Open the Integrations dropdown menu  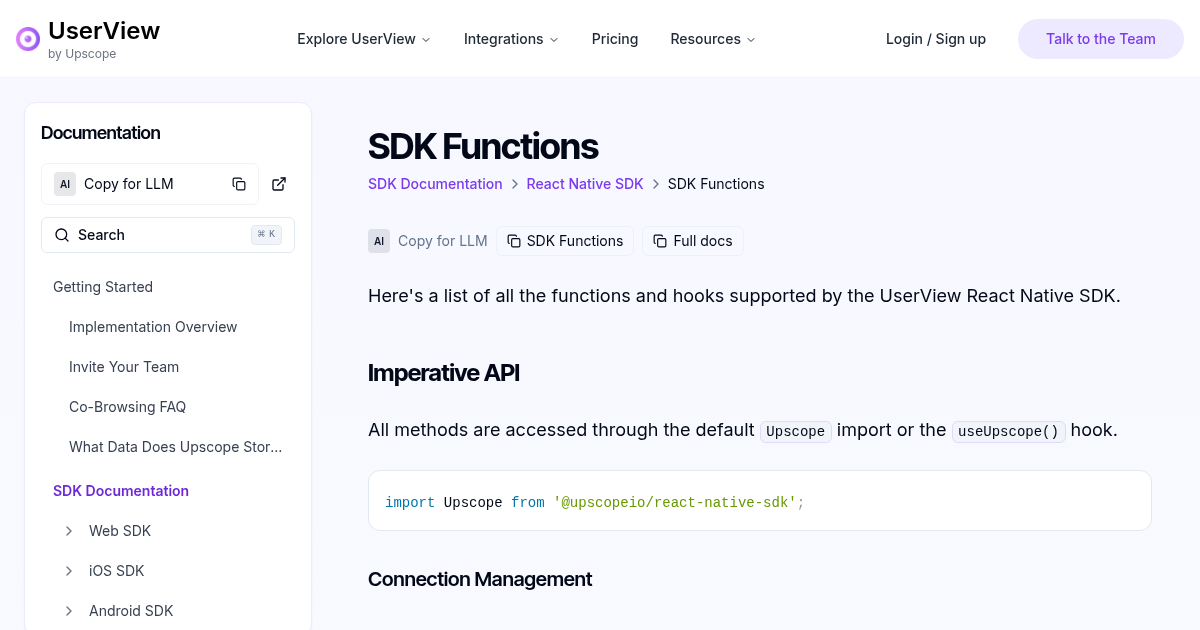(511, 39)
